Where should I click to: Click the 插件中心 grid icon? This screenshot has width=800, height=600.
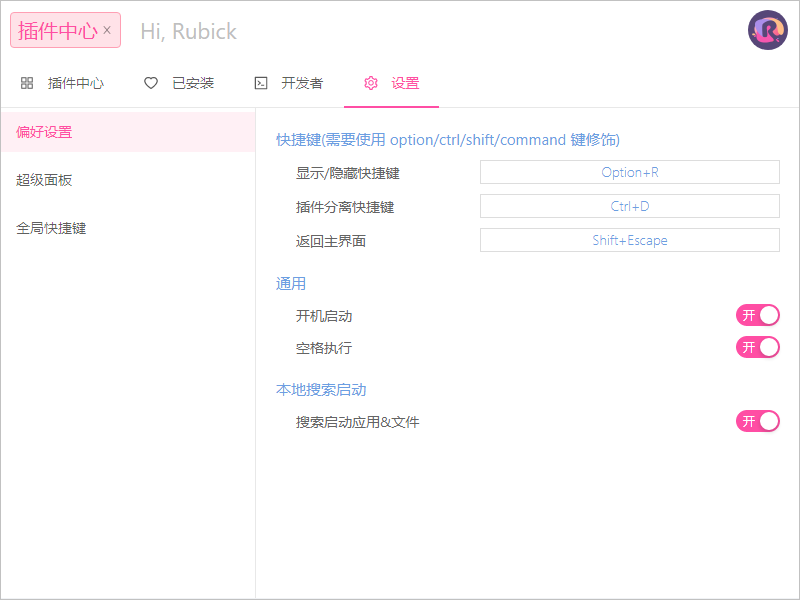(x=27, y=83)
